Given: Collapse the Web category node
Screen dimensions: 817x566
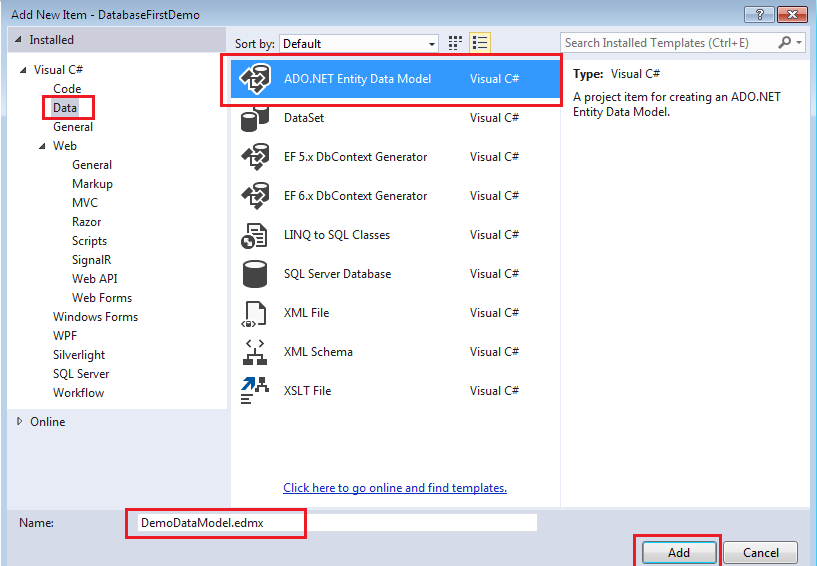Looking at the screenshot, I should coord(42,146).
